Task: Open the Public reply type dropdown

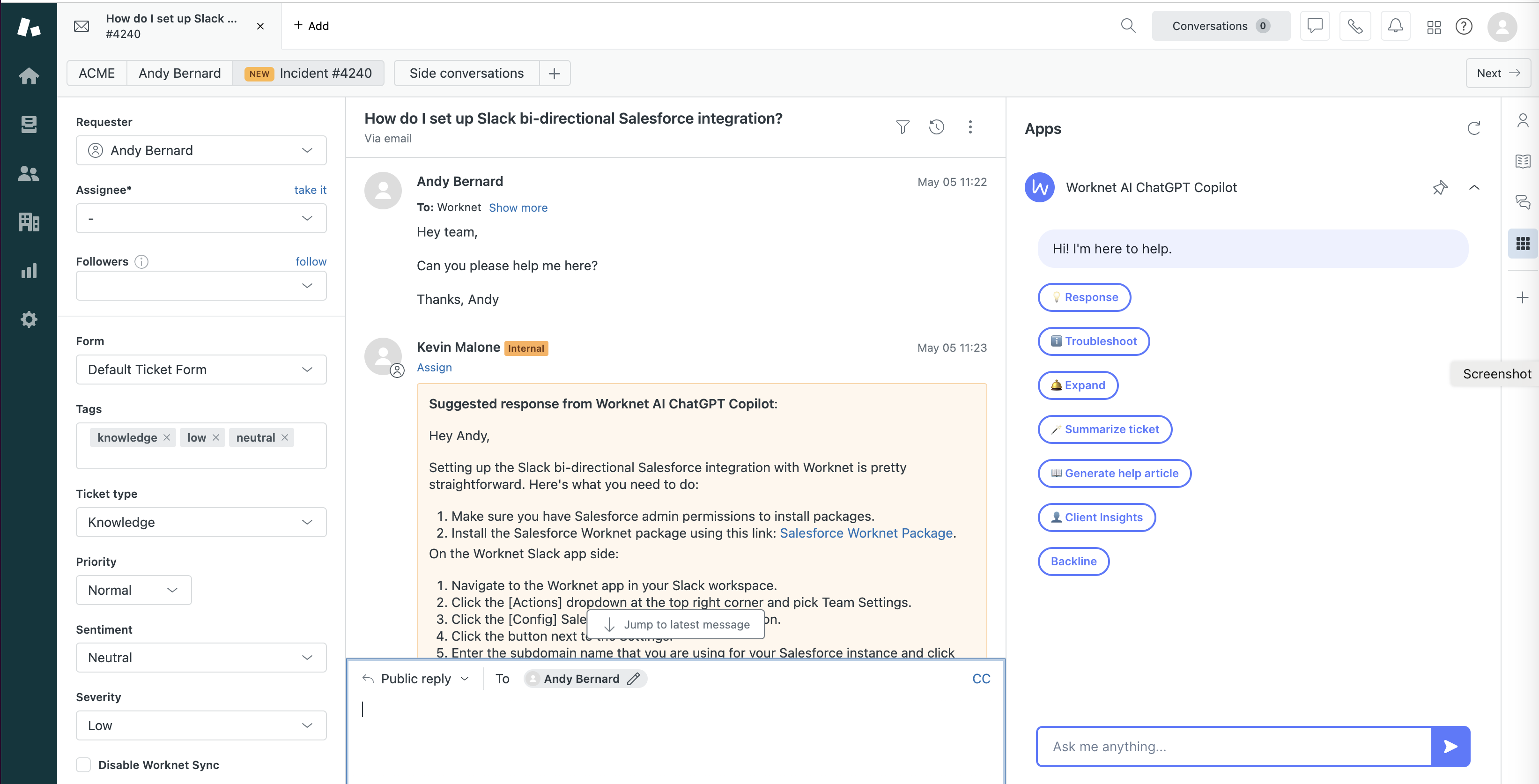Action: click(416, 679)
